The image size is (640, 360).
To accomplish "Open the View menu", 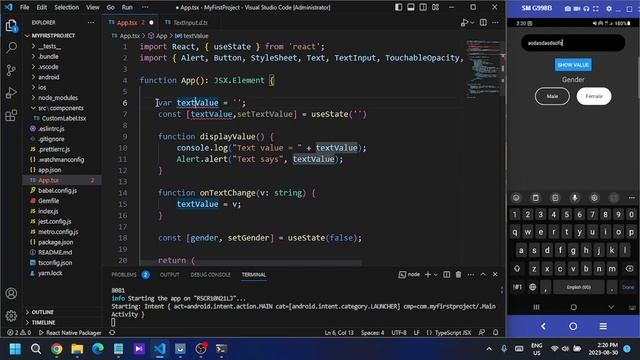I will [93, 7].
